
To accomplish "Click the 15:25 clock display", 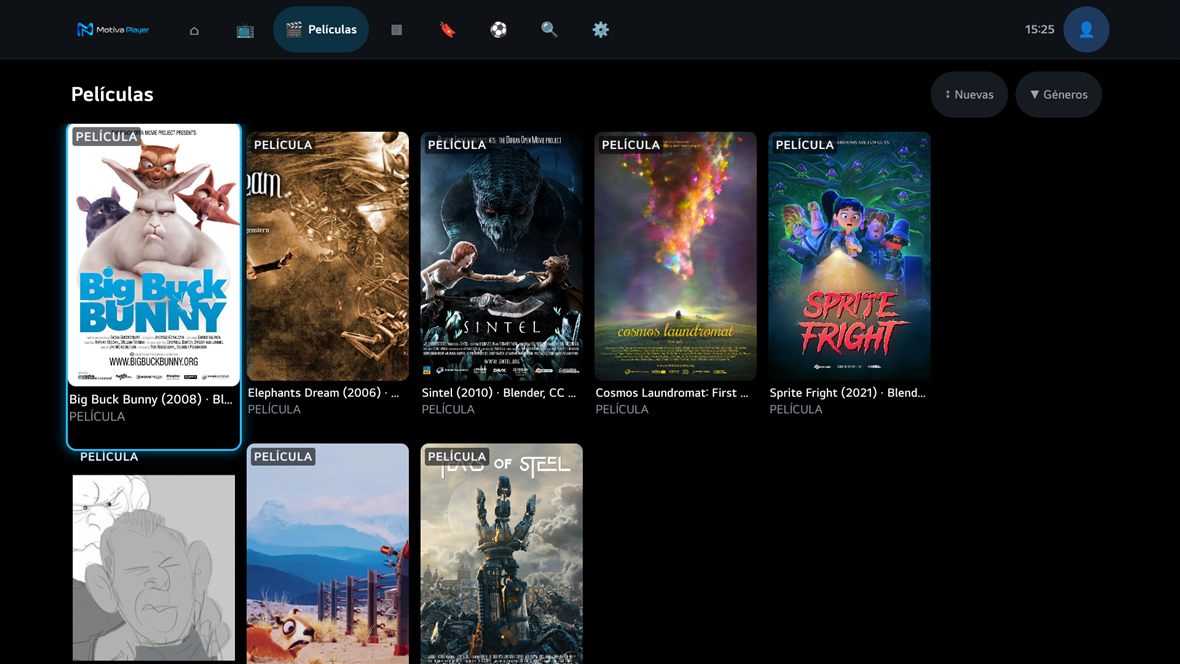I will [x=1039, y=29].
